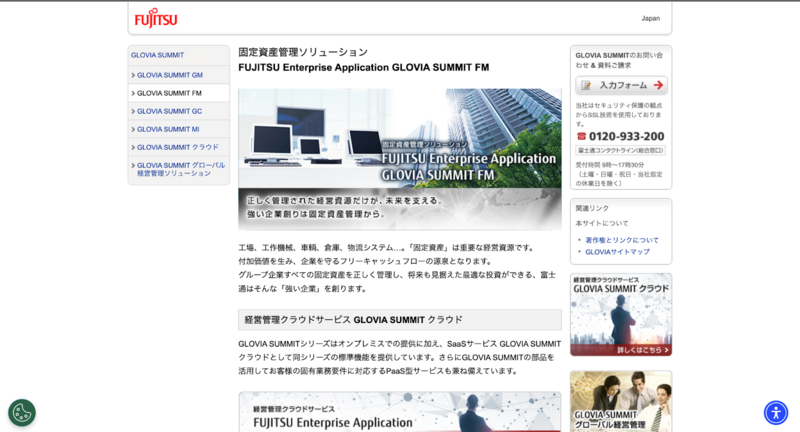
Task: Open GLOVIA SUMMIT sidebar heading
Action: pos(158,55)
